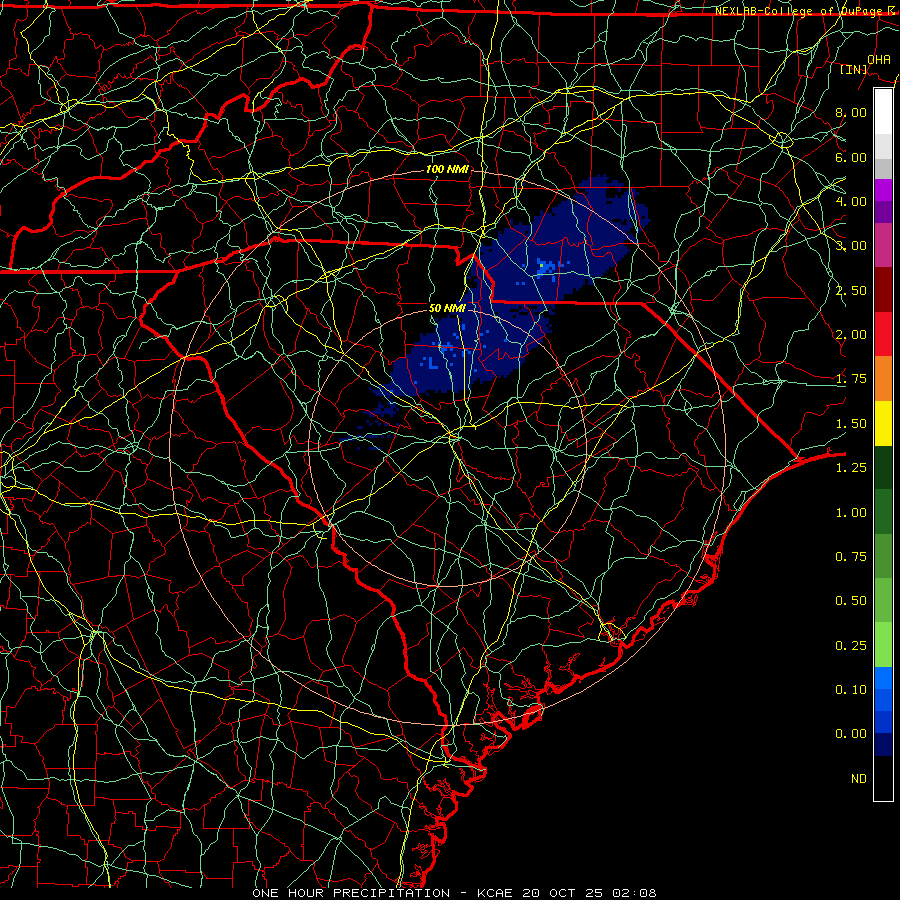Click the ONE HOUR PRECIPITATION title text
Screen dimensions: 900x900
(x=351, y=893)
